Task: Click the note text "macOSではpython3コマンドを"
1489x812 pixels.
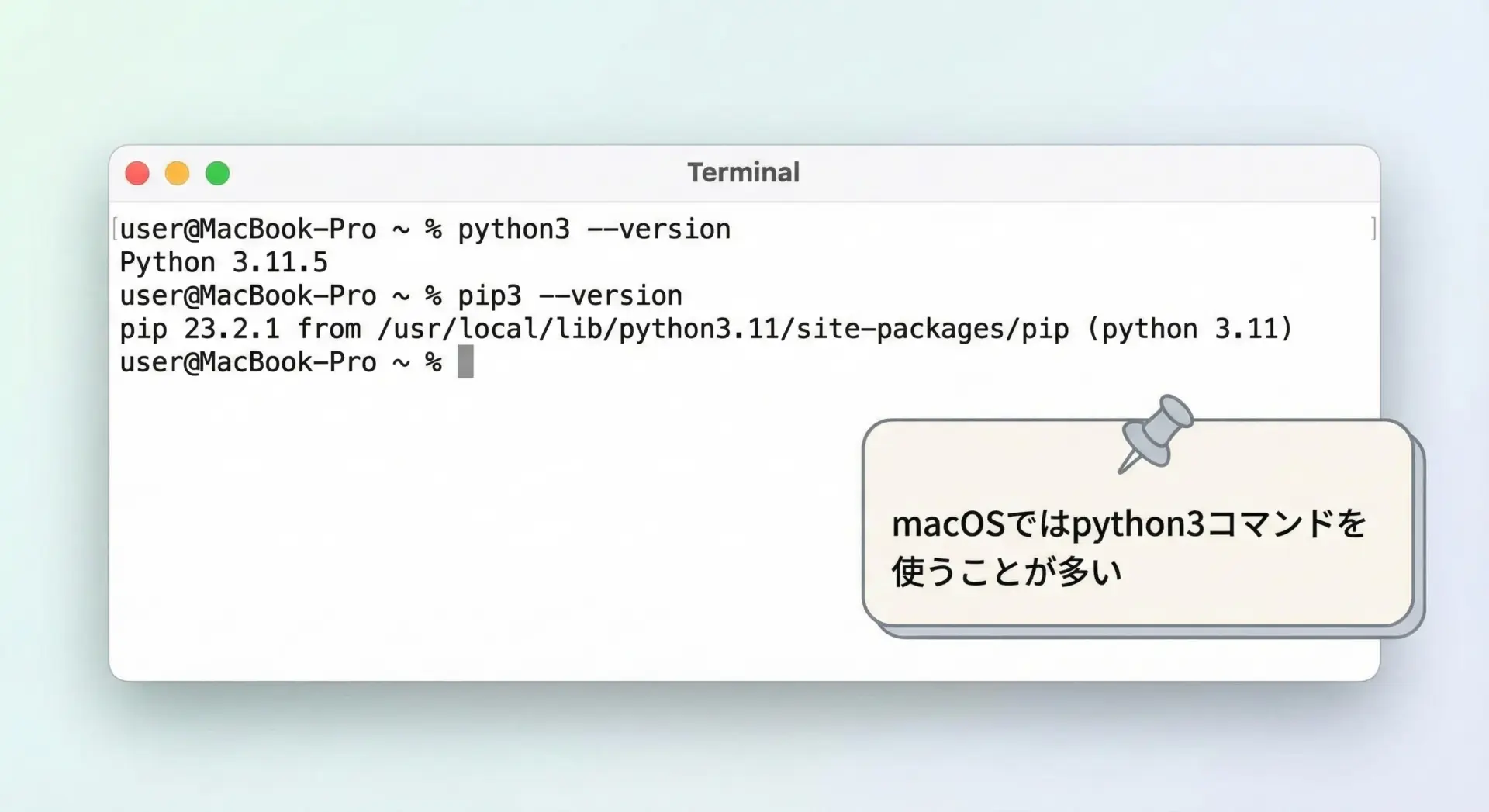Action: (1128, 524)
